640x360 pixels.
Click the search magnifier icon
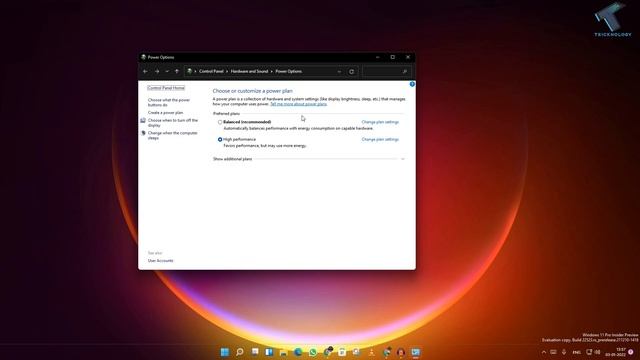click(405, 72)
